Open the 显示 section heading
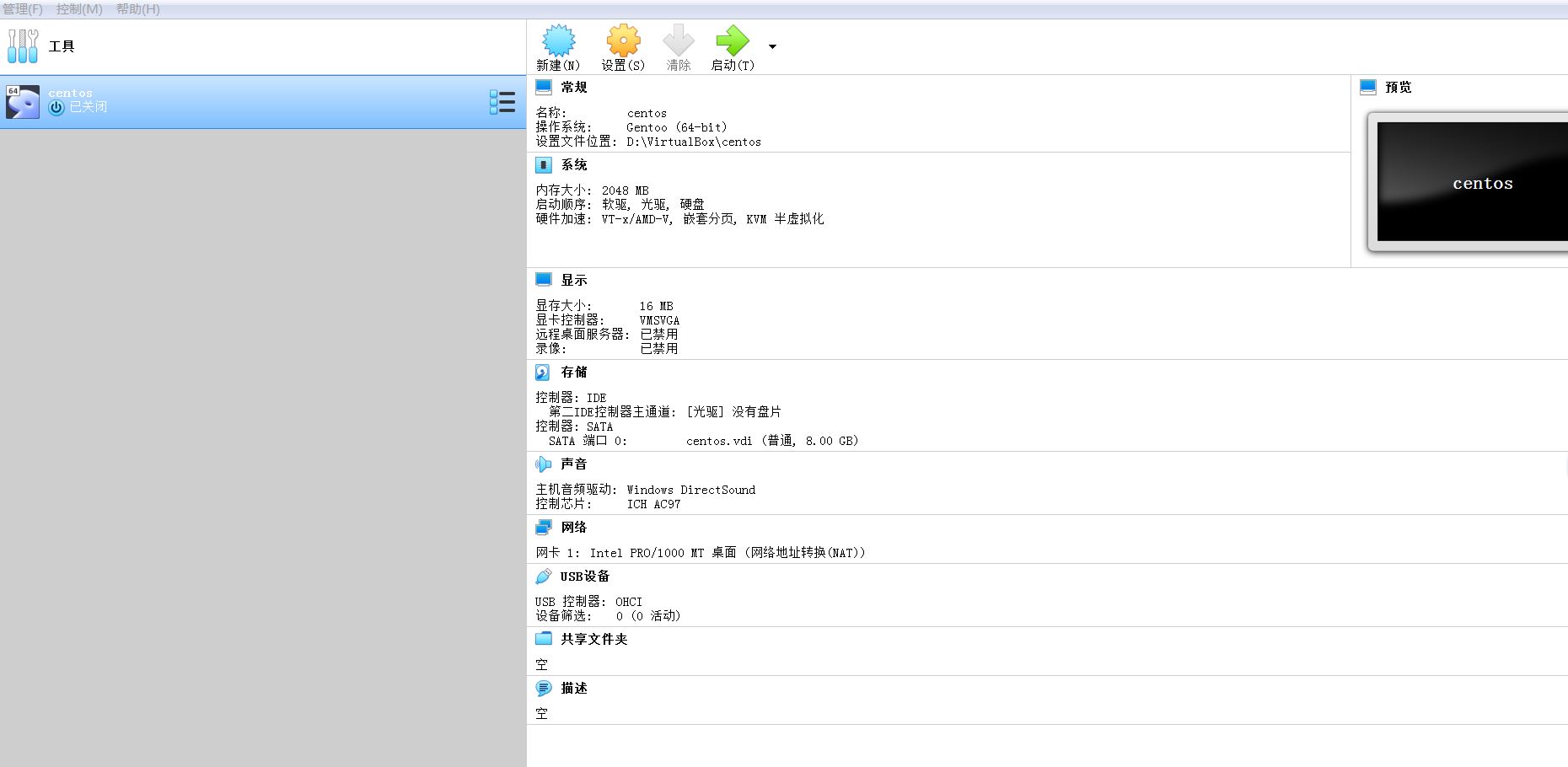Image resolution: width=1568 pixels, height=767 pixels. coord(574,281)
